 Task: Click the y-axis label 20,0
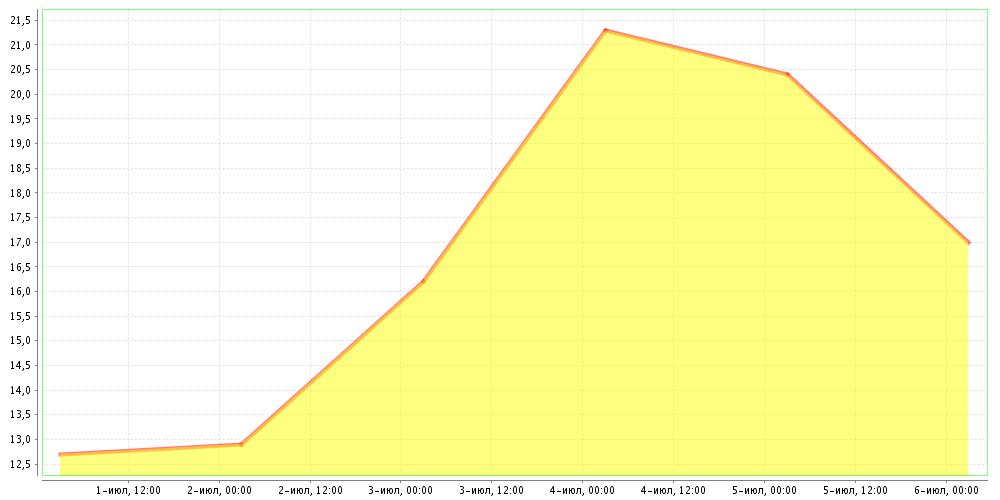point(21,94)
